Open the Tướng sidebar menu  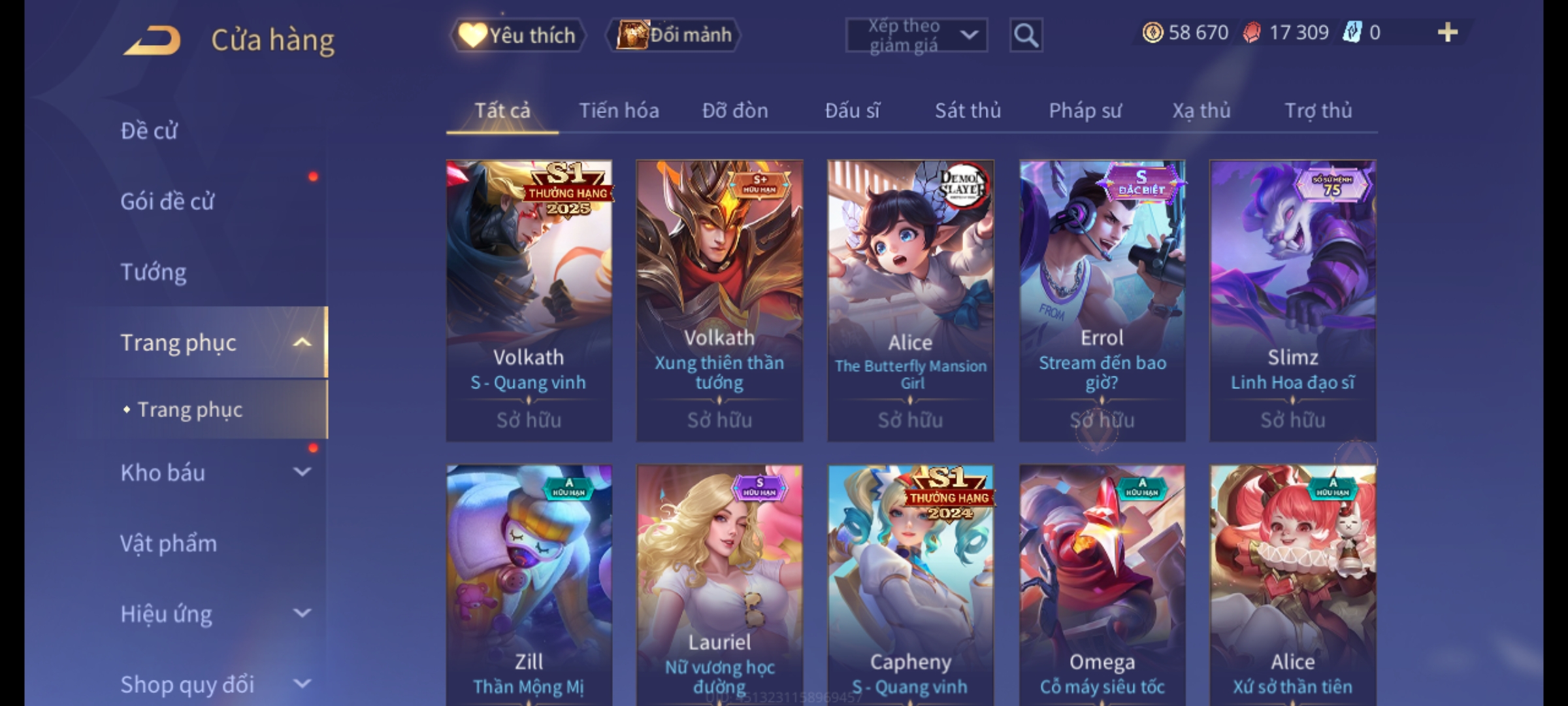coord(154,272)
